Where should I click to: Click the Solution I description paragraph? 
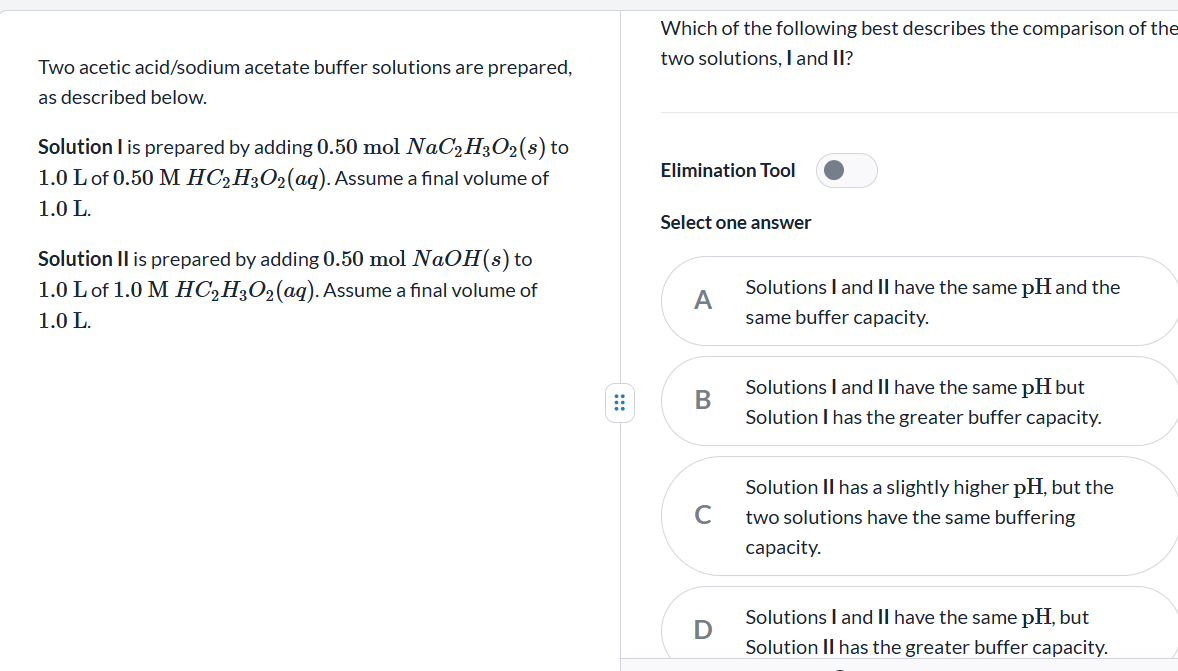[x=300, y=177]
